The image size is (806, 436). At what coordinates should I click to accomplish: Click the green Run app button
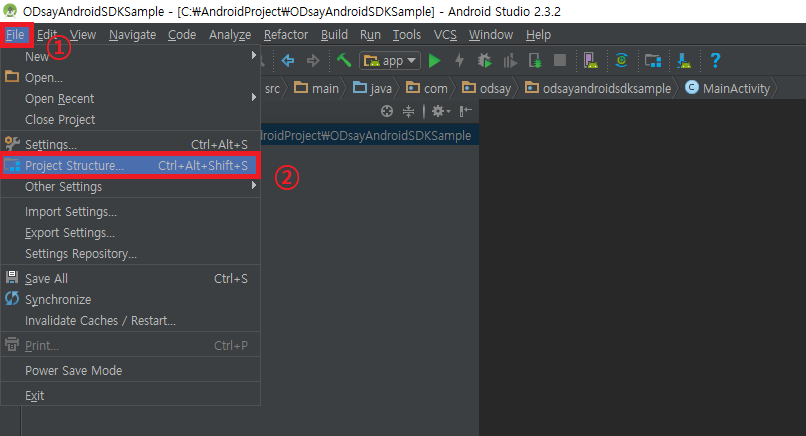click(x=434, y=61)
